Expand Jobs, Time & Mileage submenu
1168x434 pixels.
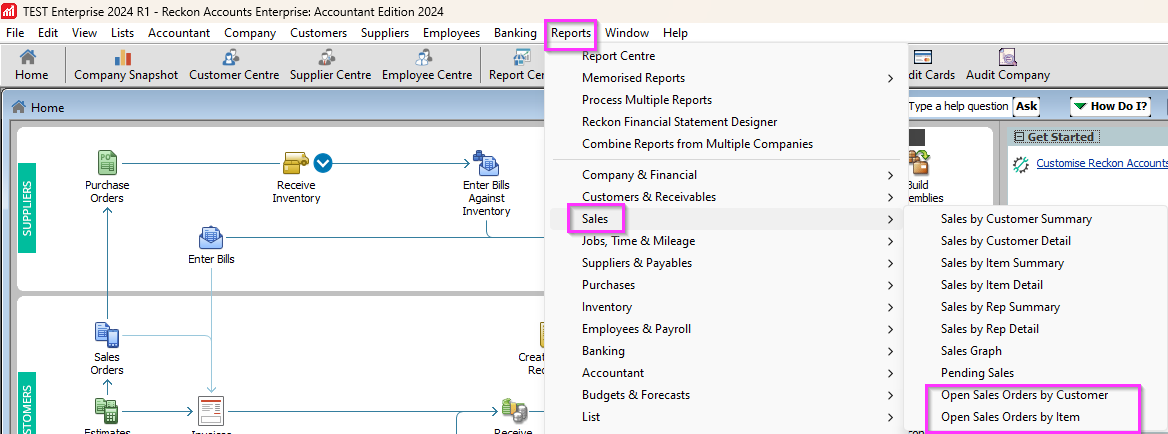coord(890,241)
